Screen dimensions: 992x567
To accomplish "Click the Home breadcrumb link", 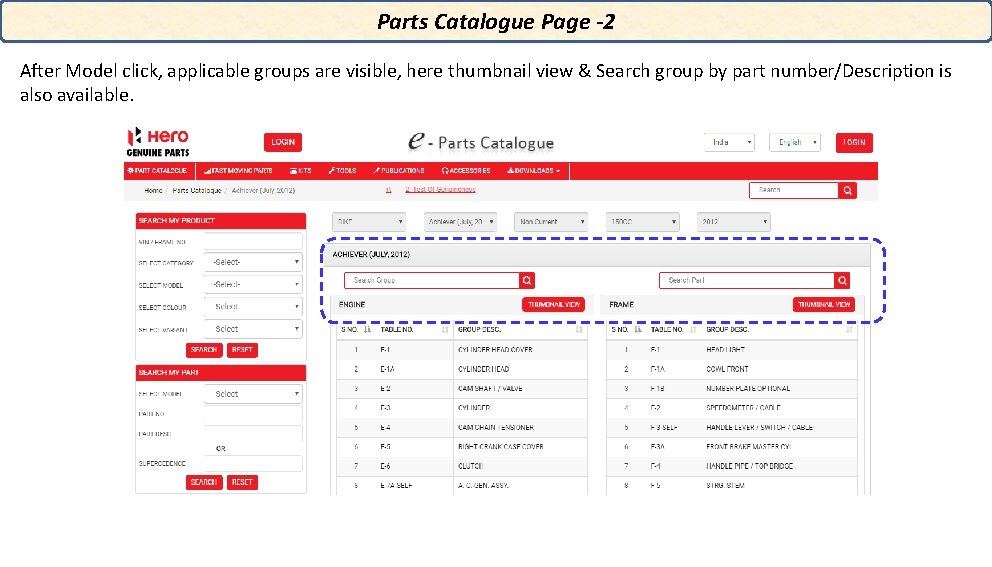I will [153, 190].
